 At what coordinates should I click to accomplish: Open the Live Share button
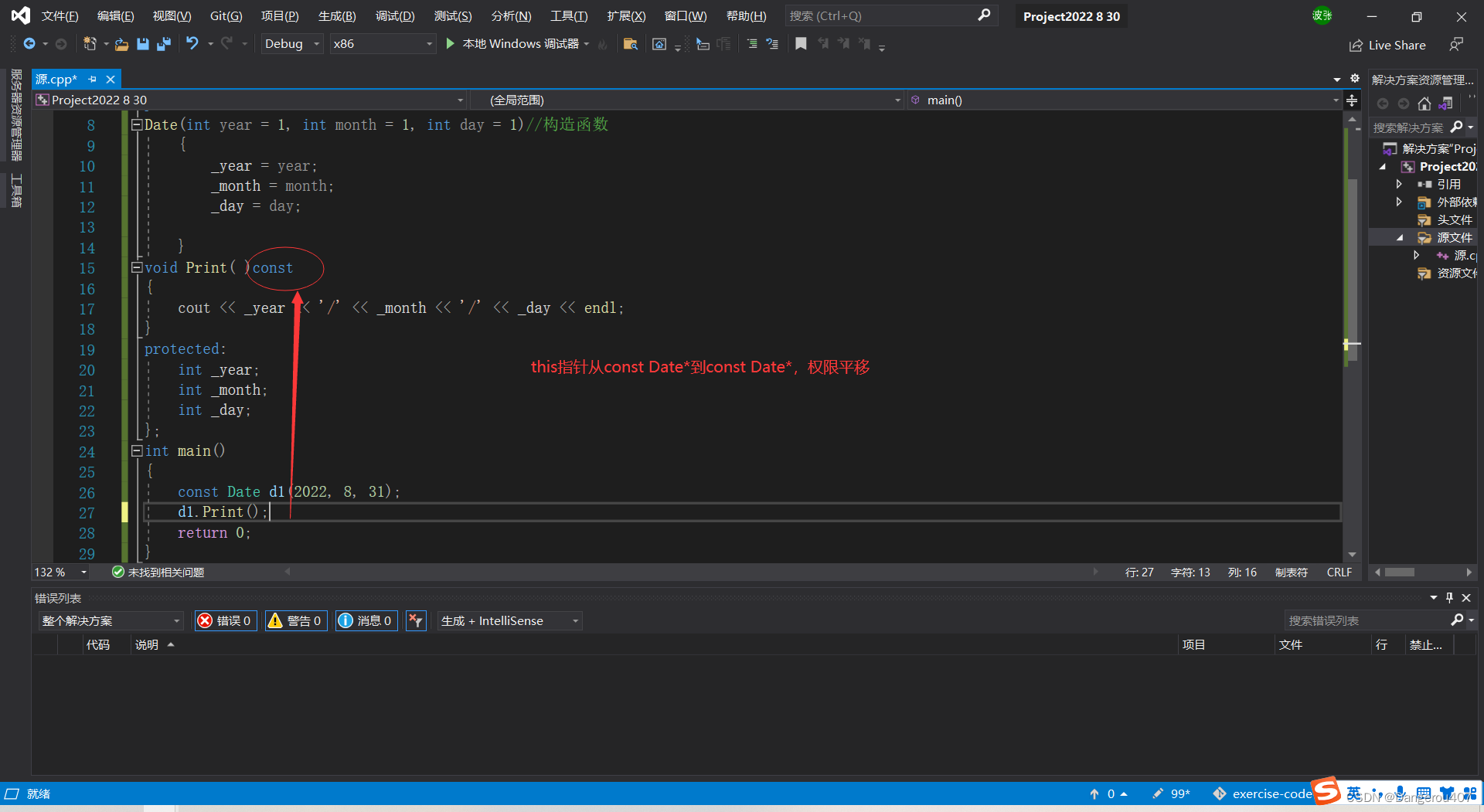tap(1388, 46)
